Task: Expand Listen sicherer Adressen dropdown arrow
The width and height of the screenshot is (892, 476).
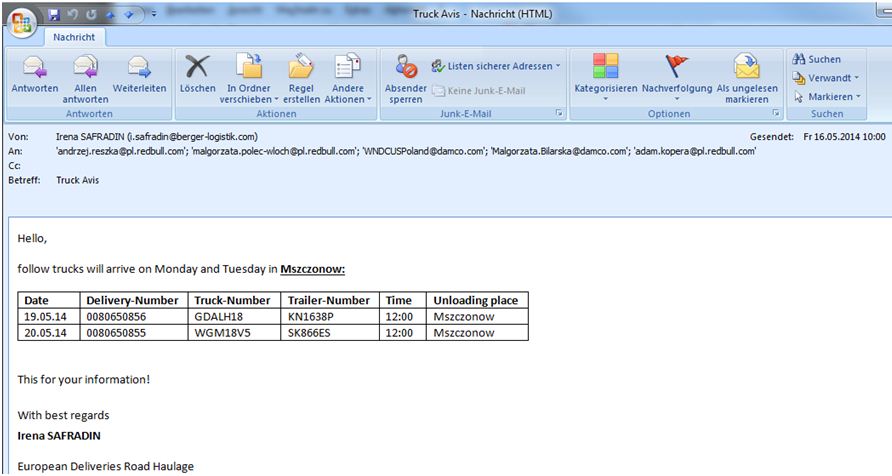Action: coord(558,66)
